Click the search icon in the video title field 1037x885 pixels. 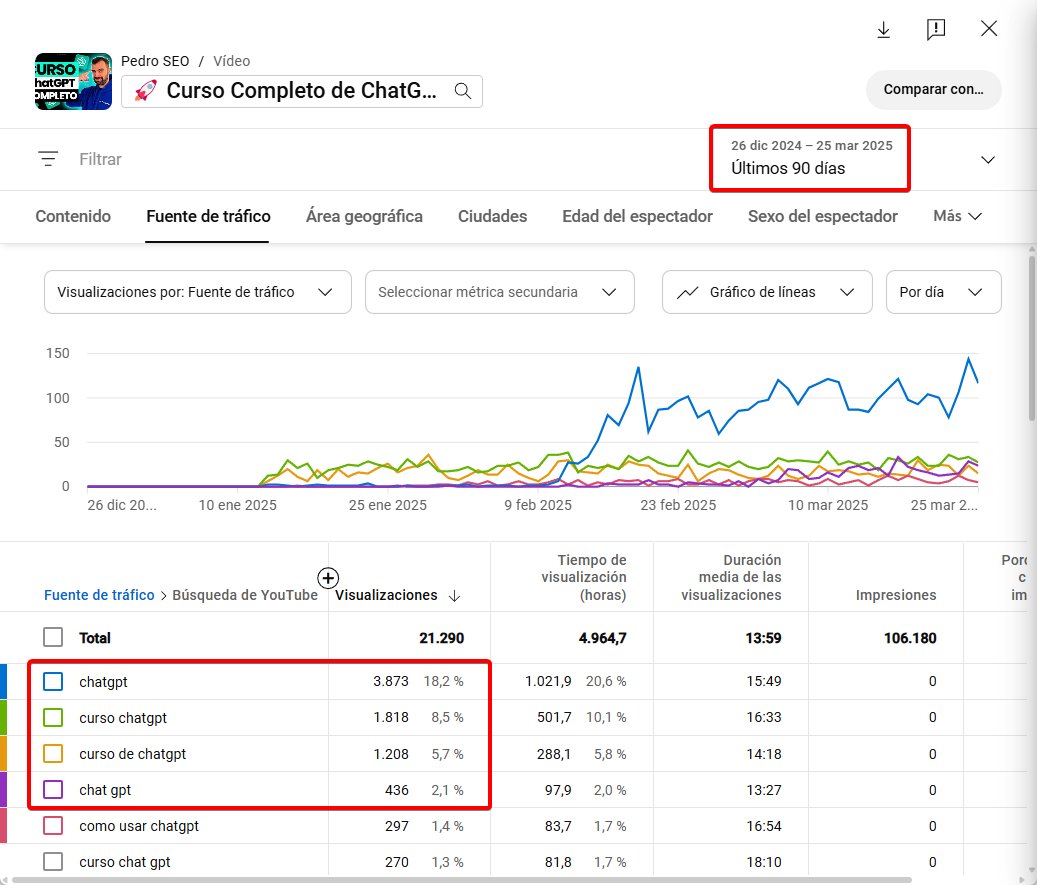tap(461, 90)
